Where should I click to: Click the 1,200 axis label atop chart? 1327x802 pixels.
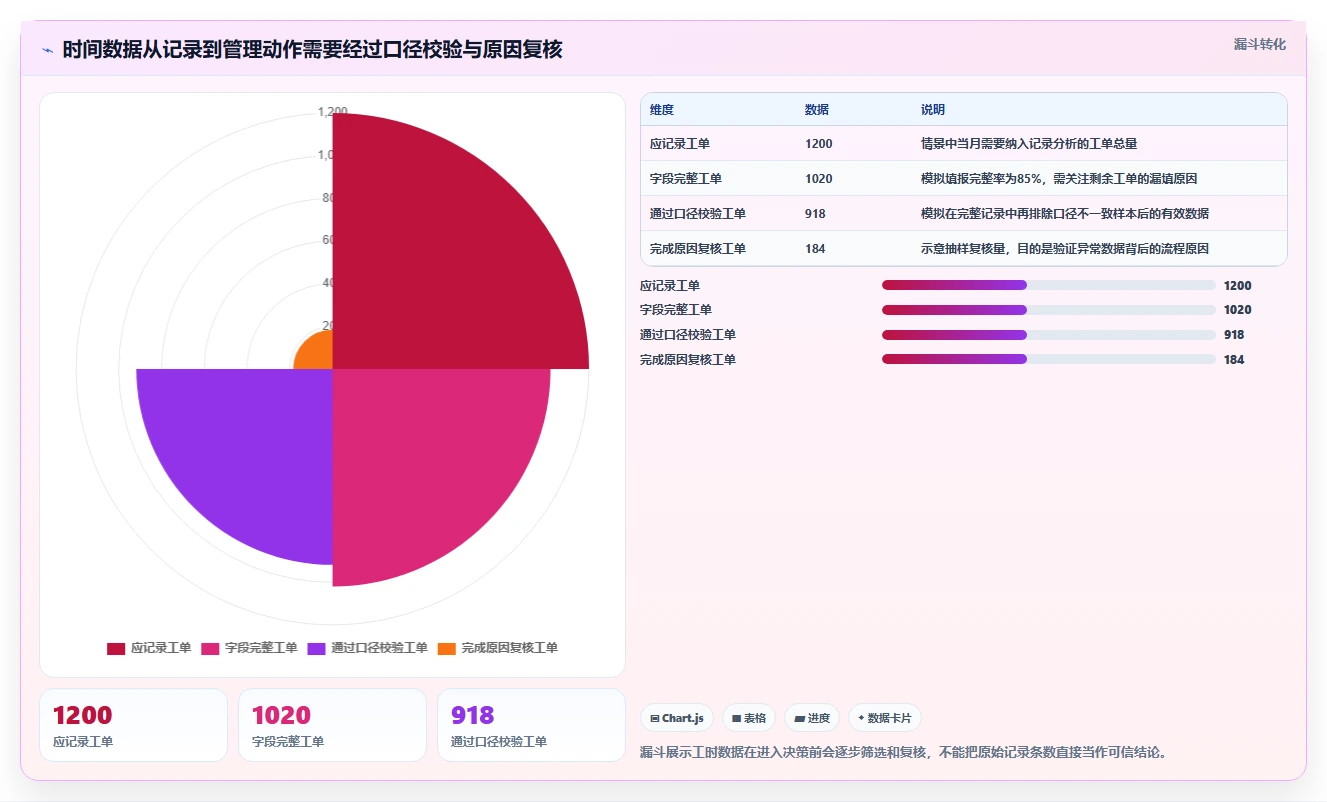point(332,112)
